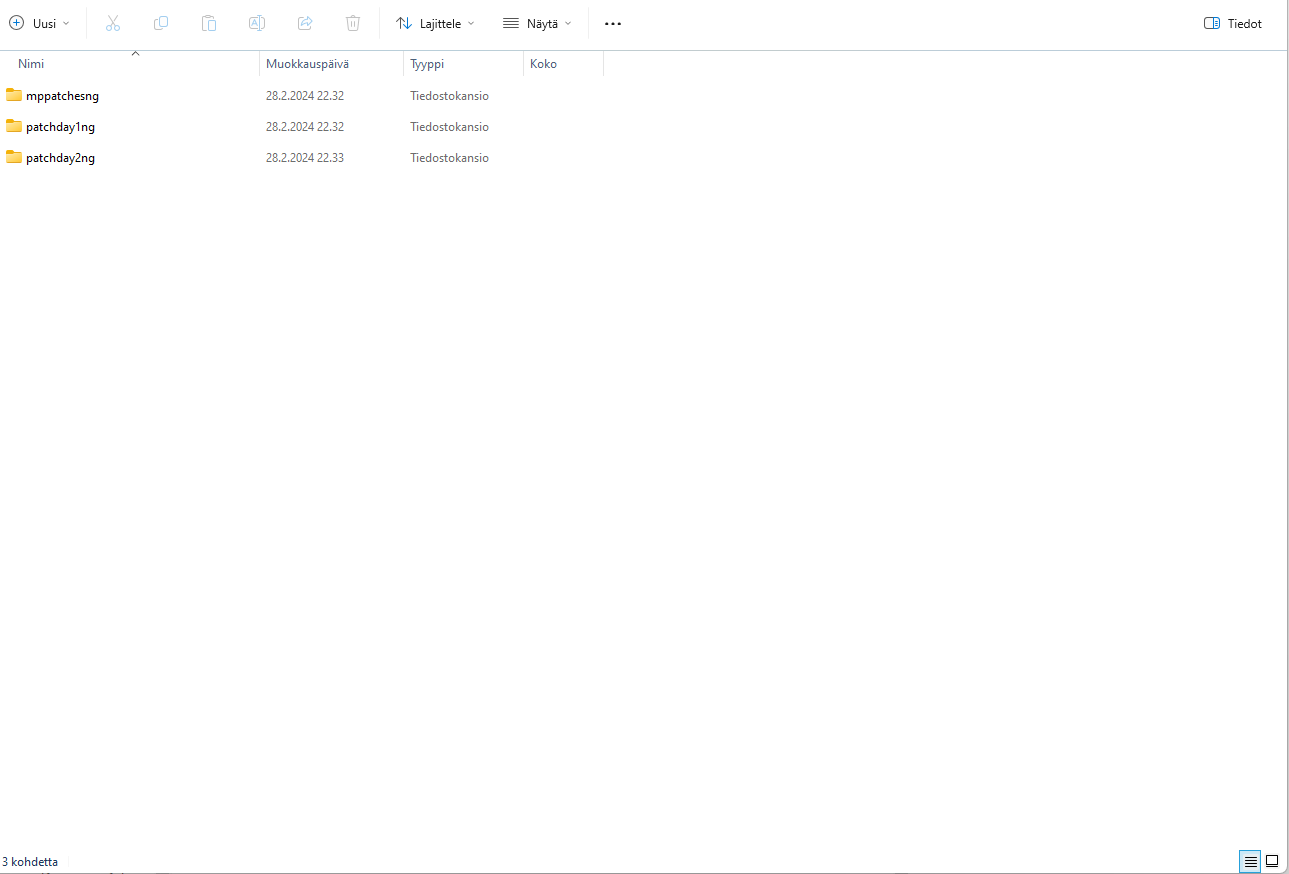Select the patchday2ng folder name
The width and height of the screenshot is (1289, 874).
(60, 158)
